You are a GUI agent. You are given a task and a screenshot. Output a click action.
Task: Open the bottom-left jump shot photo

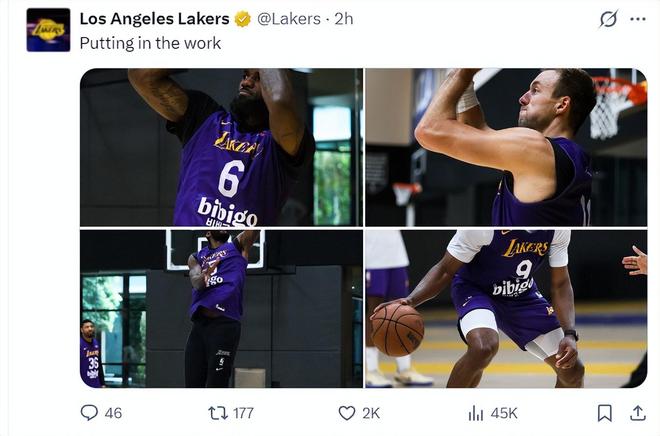tap(221, 309)
